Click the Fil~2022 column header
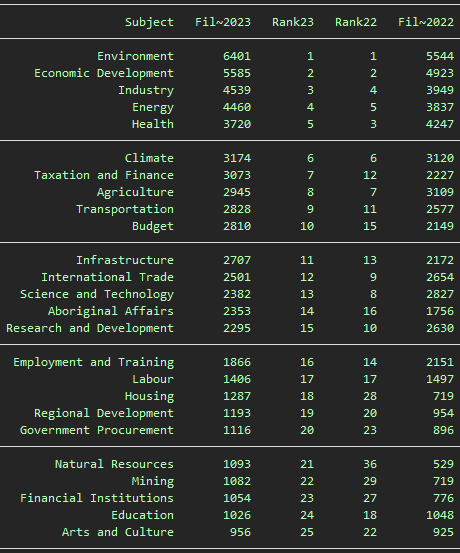This screenshot has height=553, width=460. click(426, 22)
